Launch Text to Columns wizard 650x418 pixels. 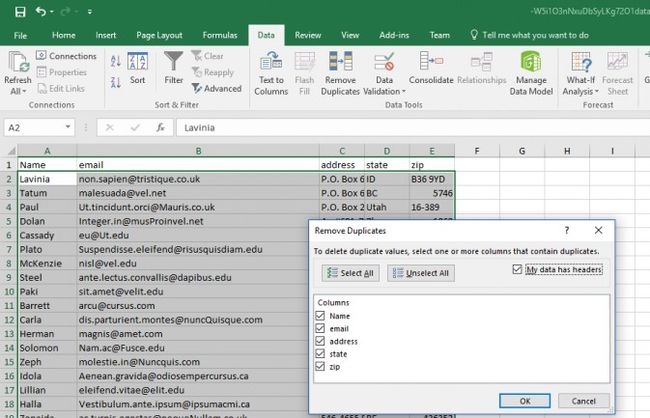(x=271, y=73)
